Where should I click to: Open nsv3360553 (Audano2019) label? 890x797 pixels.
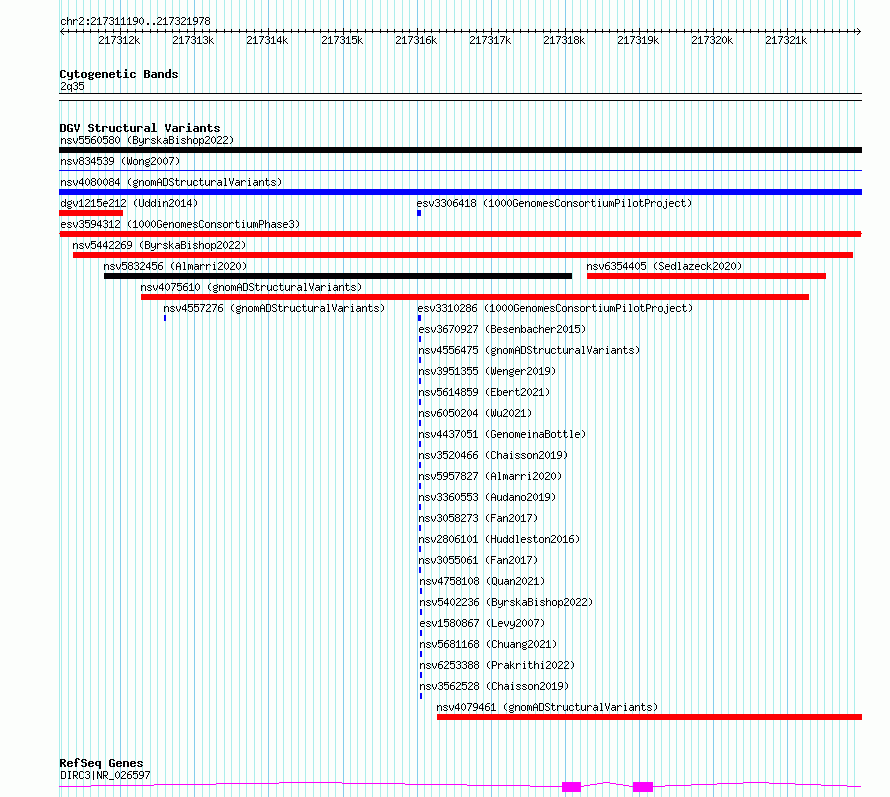(x=487, y=497)
